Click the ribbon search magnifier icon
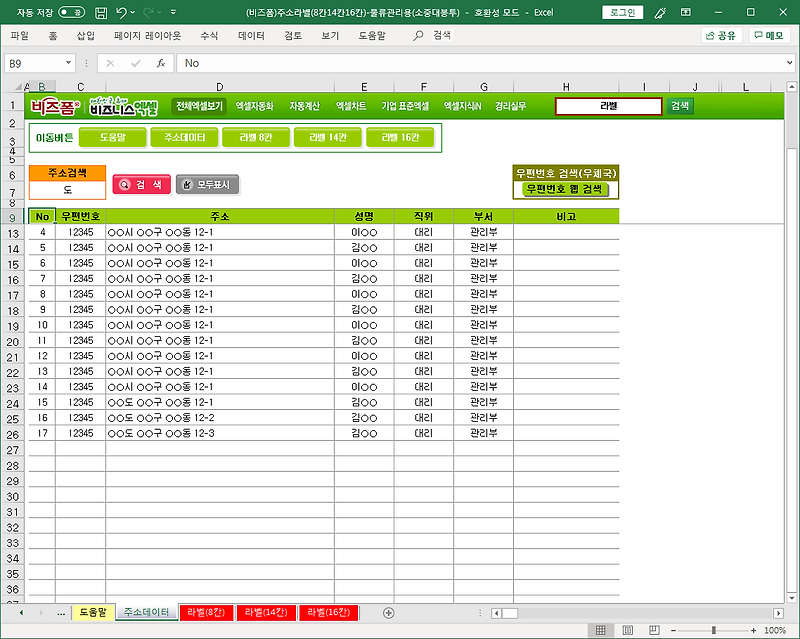800x639 pixels. point(418,35)
